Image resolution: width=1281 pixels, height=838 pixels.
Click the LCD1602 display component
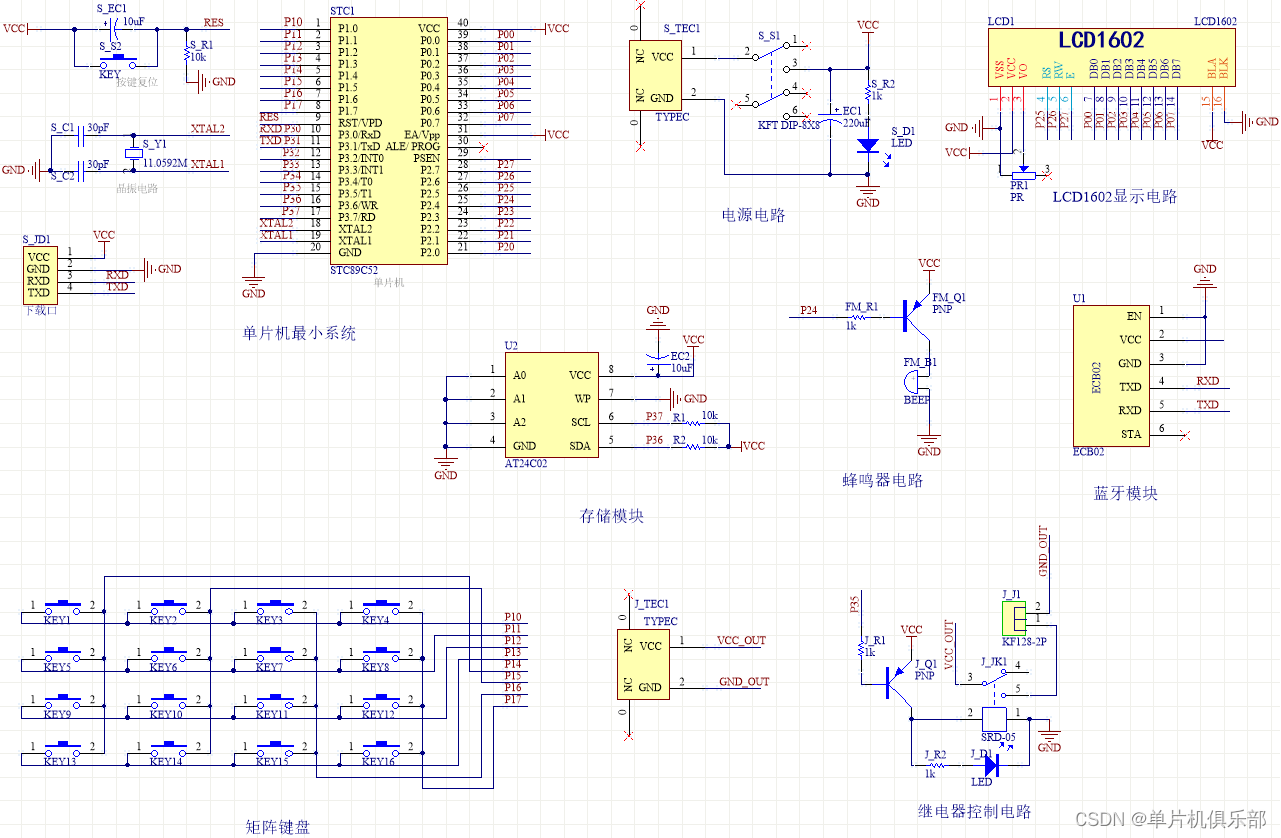[1113, 58]
